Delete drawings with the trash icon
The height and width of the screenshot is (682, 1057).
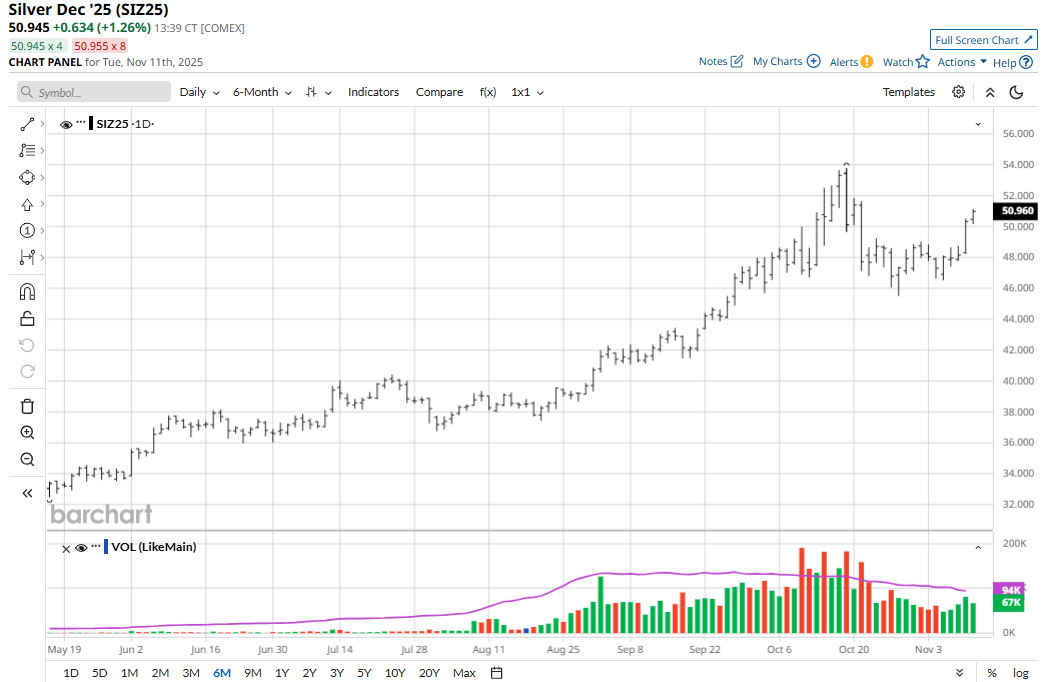click(x=27, y=406)
